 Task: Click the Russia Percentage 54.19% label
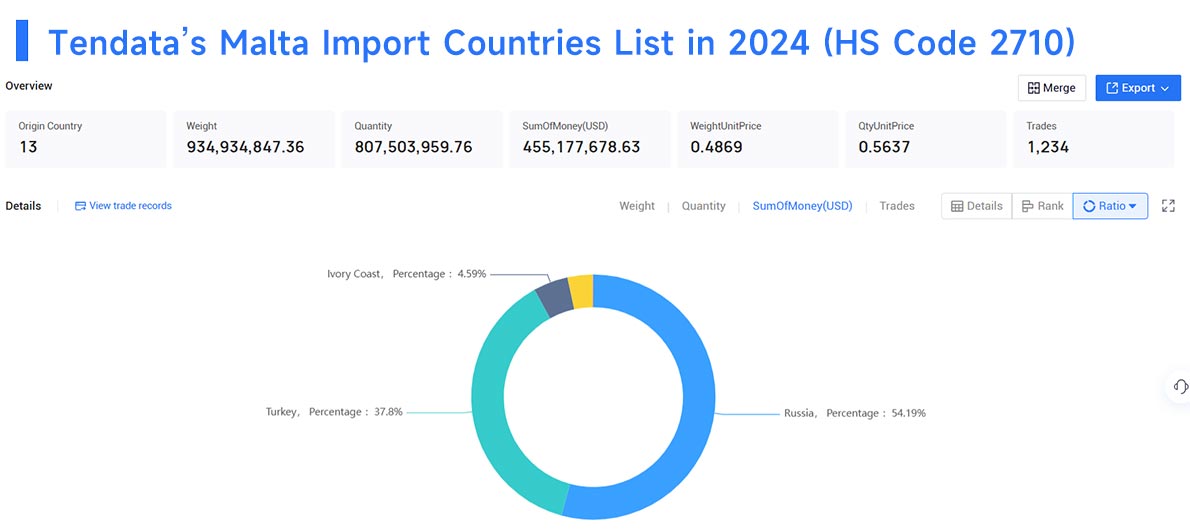(855, 413)
